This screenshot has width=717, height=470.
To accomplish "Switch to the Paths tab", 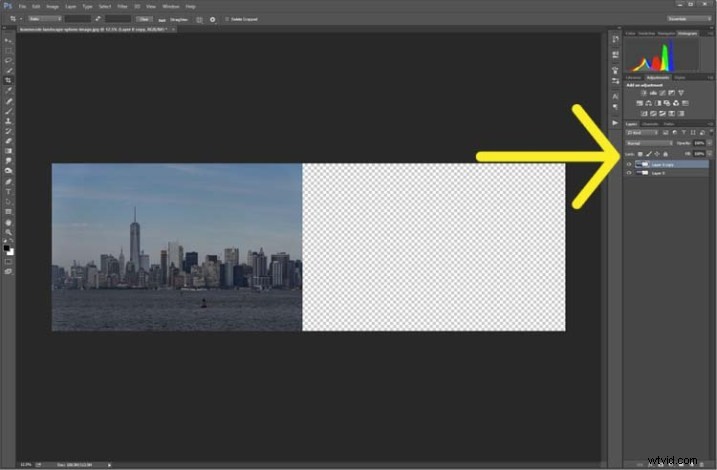I will 669,124.
